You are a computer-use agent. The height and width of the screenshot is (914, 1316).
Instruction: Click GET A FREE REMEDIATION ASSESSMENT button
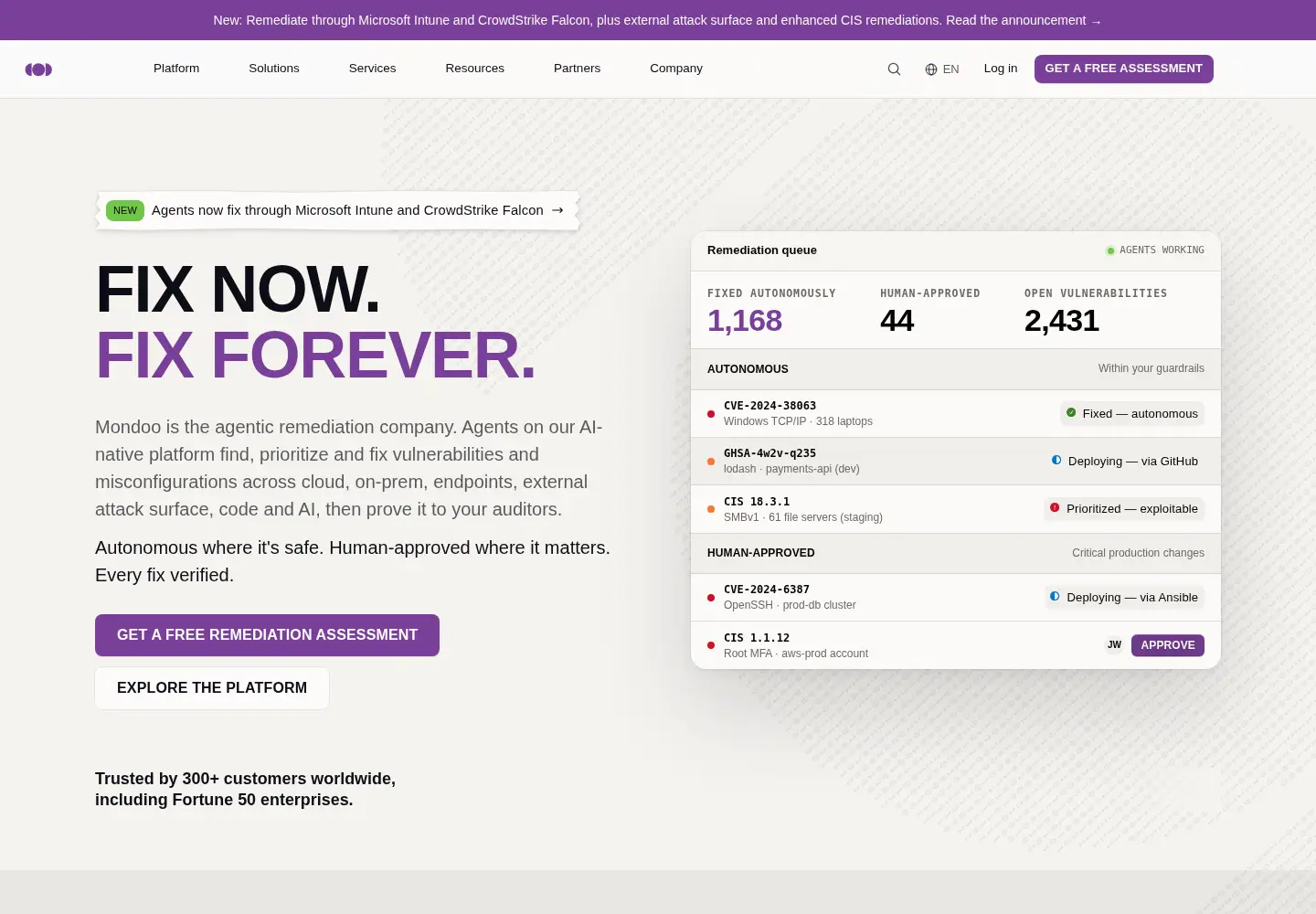(267, 635)
